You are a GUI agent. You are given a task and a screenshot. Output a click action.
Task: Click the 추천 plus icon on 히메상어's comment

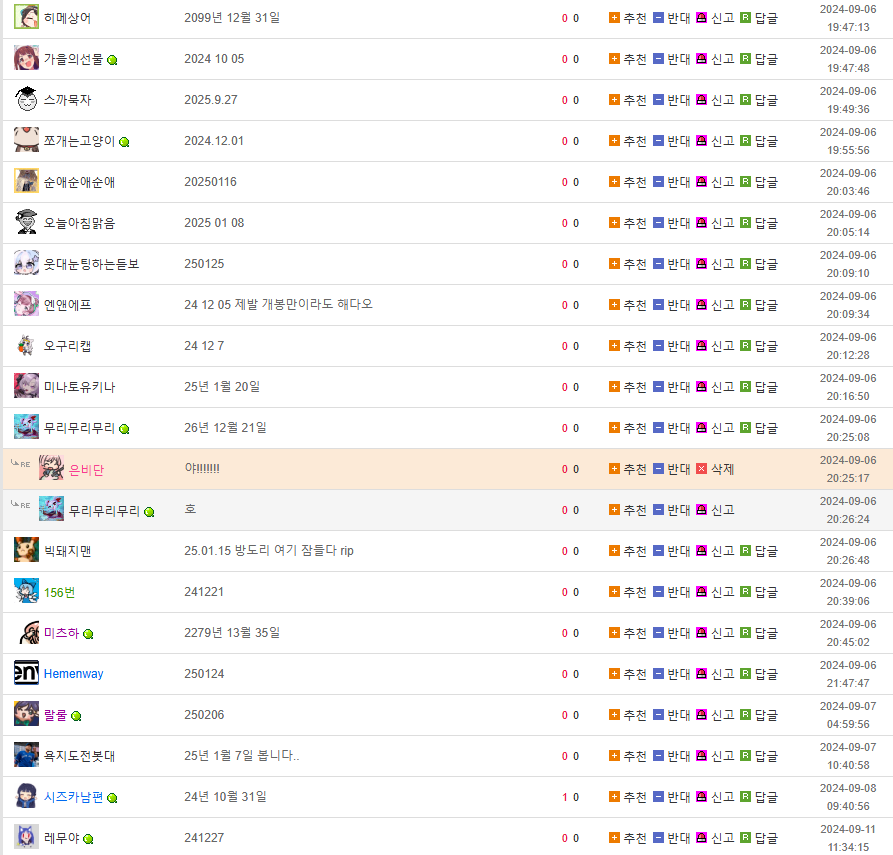point(614,18)
